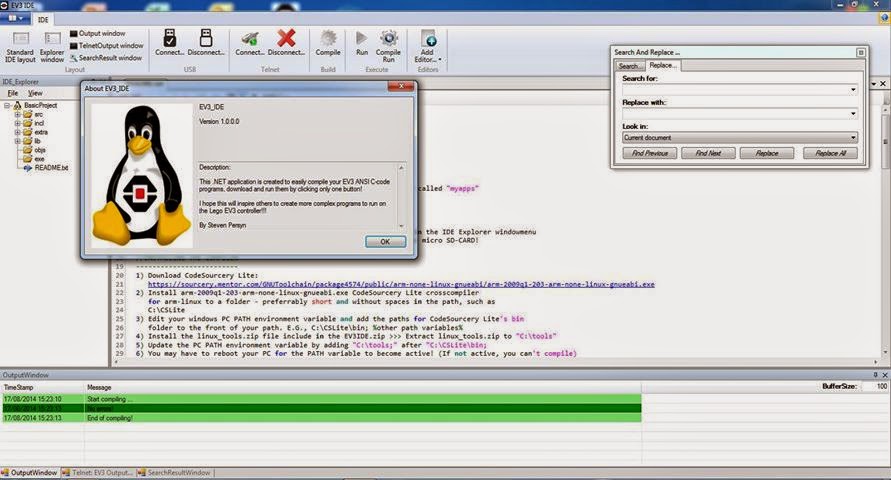Select the Start compiling output row

pos(321,399)
